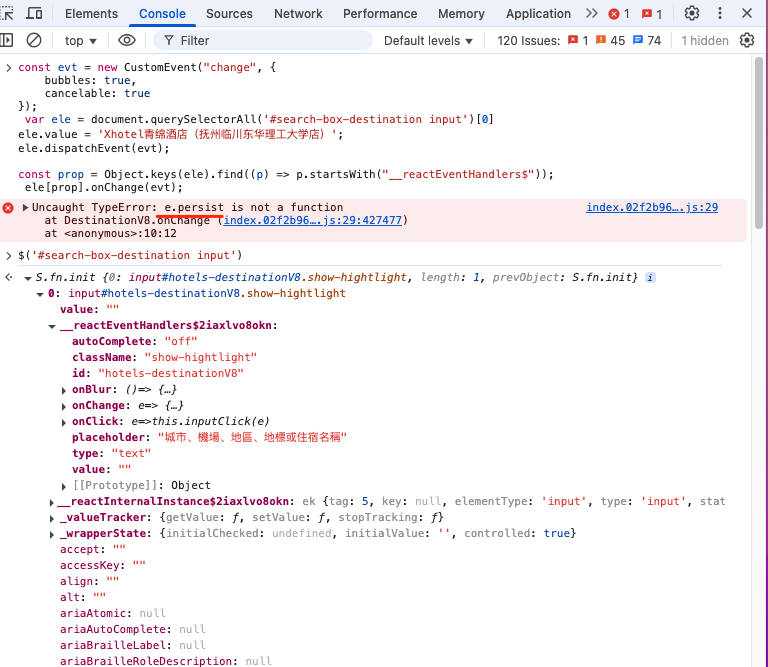The width and height of the screenshot is (768, 667).
Task: Collapse the 0: input#hotels-destinationV8 node
Action: 40,294
